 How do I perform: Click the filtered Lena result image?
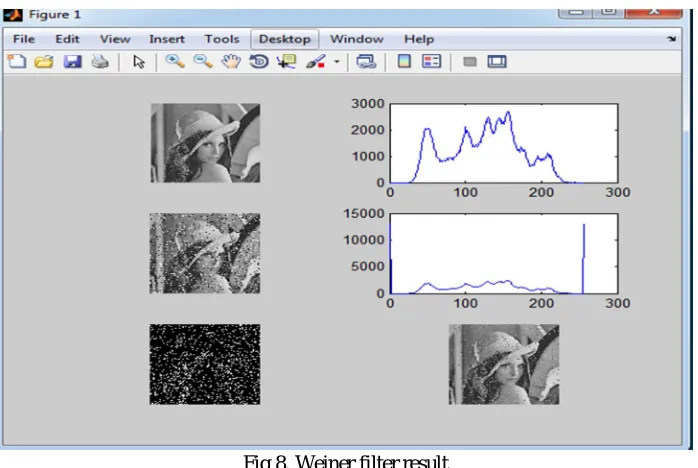(504, 364)
